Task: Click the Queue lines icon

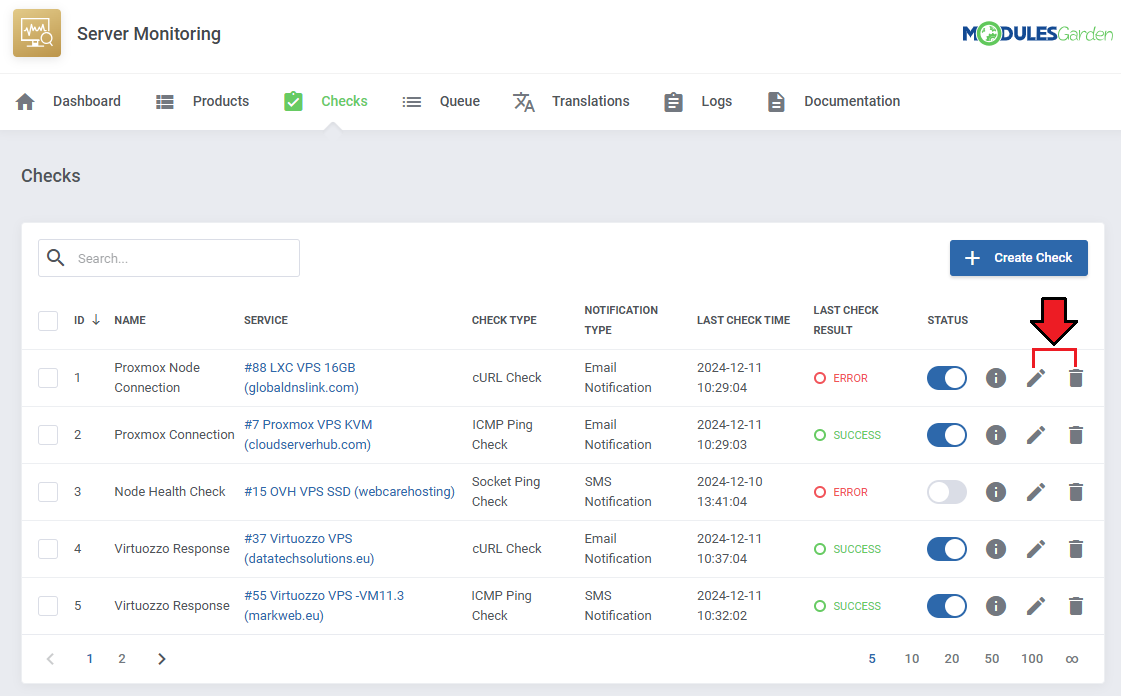Action: pyautogui.click(x=412, y=101)
